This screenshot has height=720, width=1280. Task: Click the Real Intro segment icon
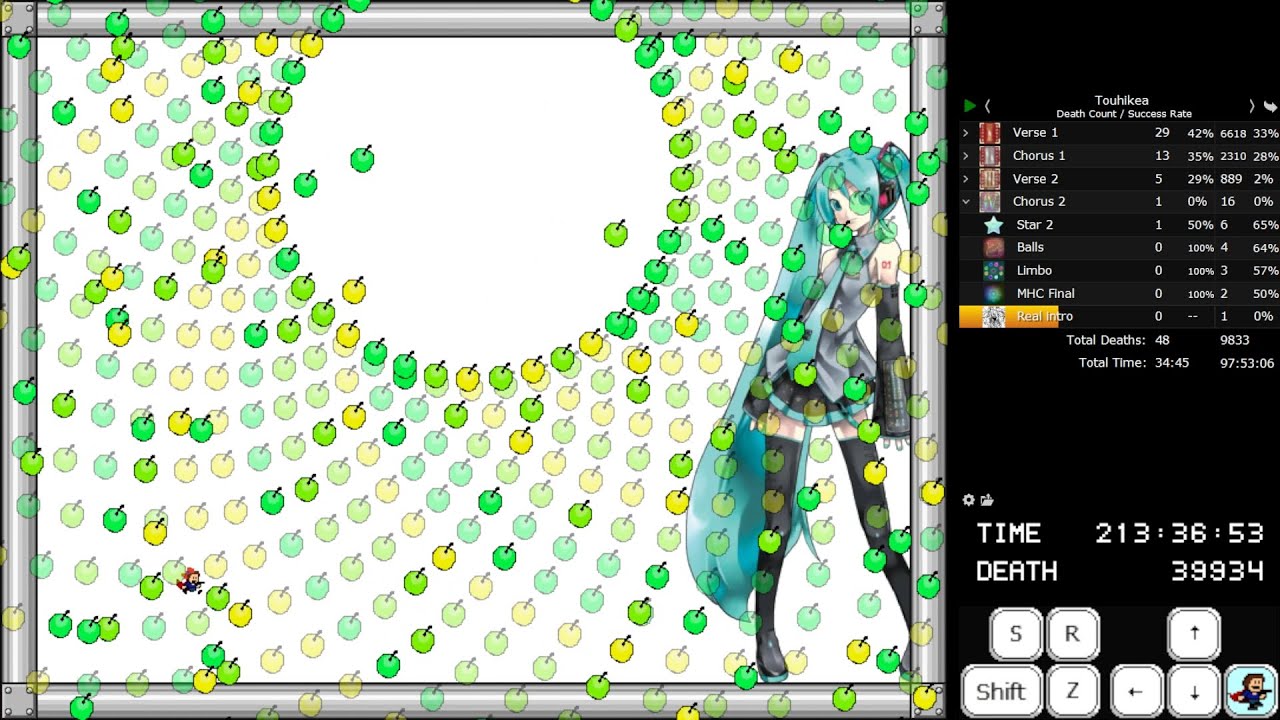(x=994, y=317)
